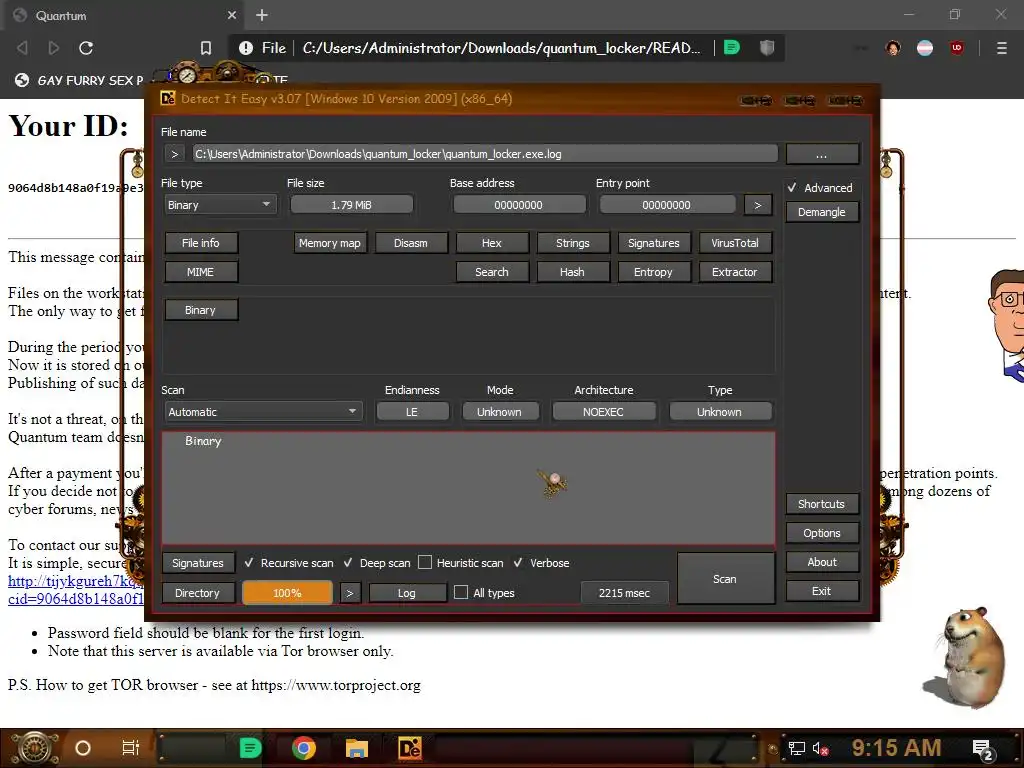Select the Quantum browser tab
Screen dimensions: 1024x768
(122, 15)
